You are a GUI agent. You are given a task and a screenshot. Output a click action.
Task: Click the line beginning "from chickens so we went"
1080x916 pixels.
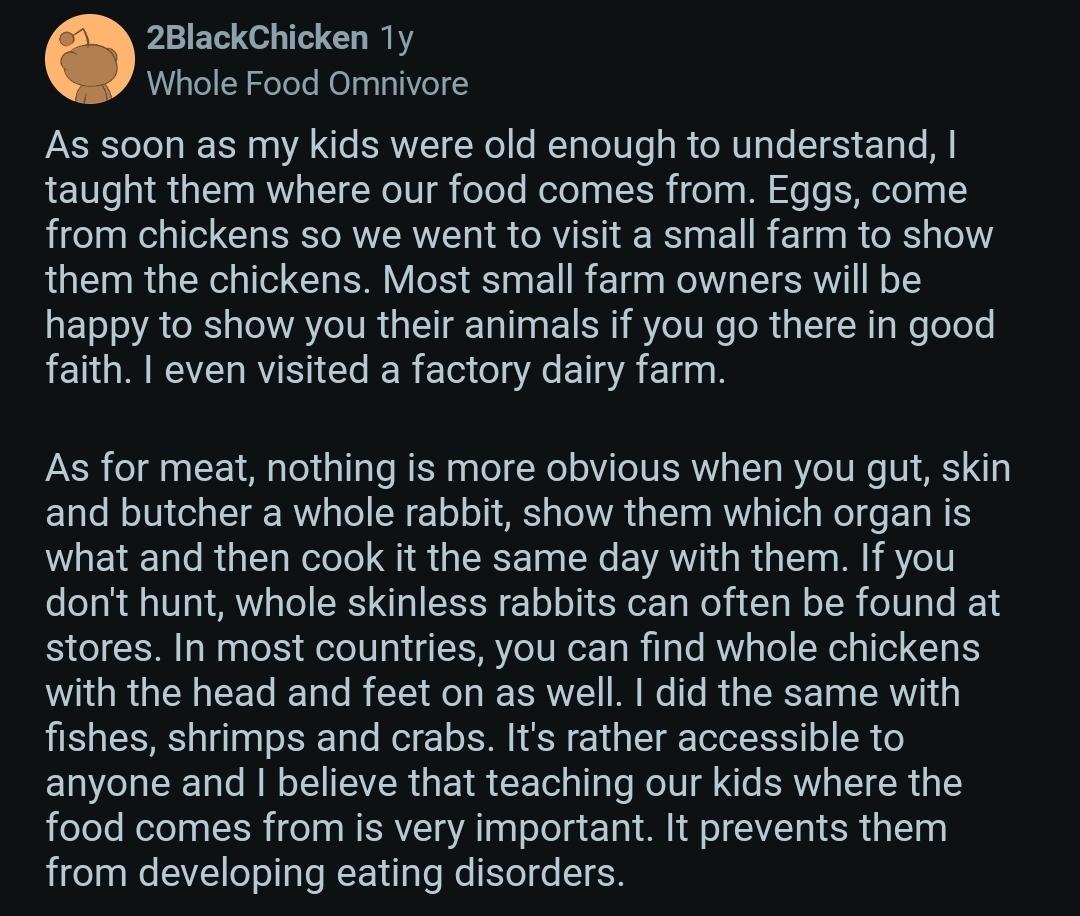point(518,236)
